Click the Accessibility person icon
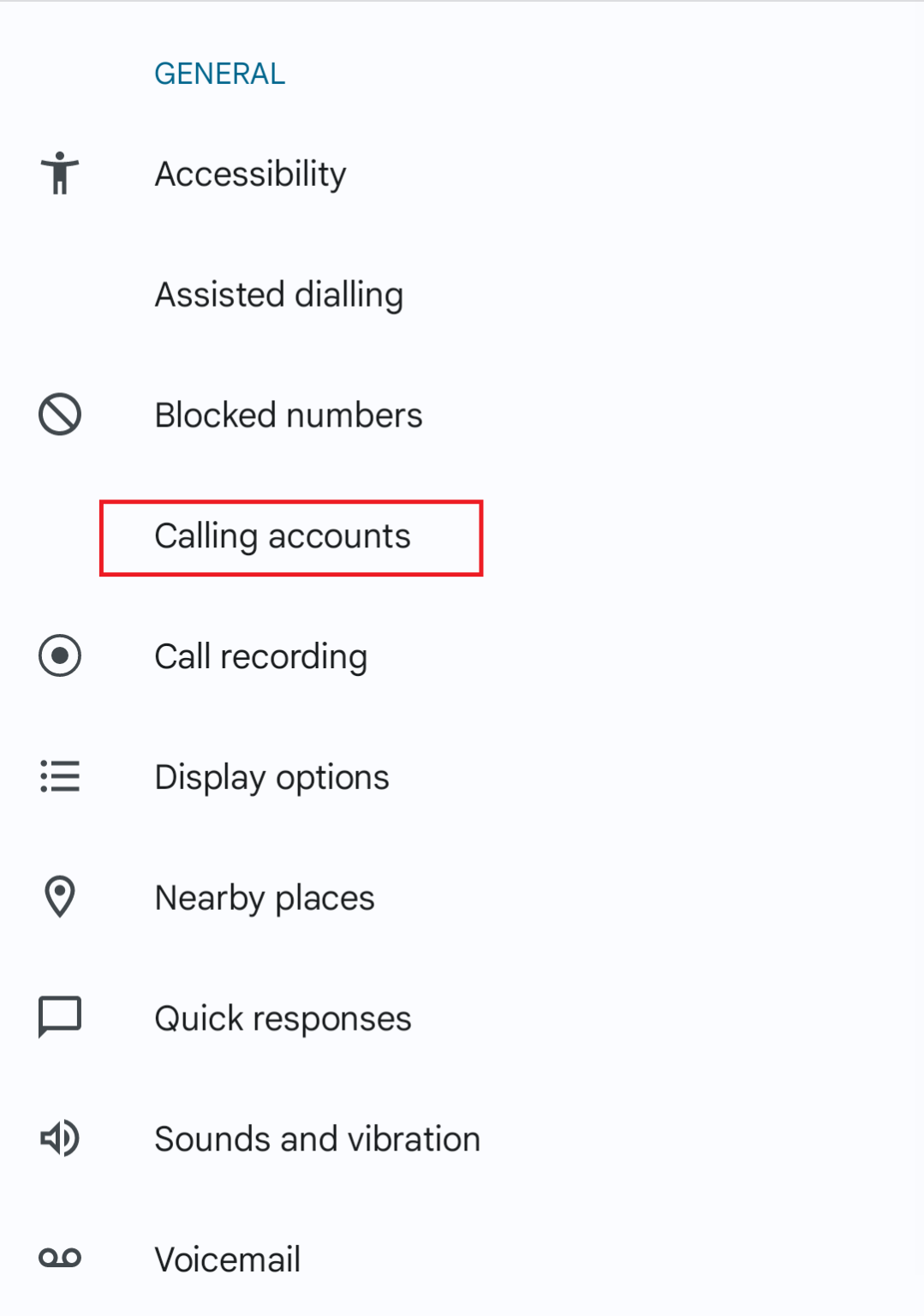The height and width of the screenshot is (1316, 924). tap(59, 173)
